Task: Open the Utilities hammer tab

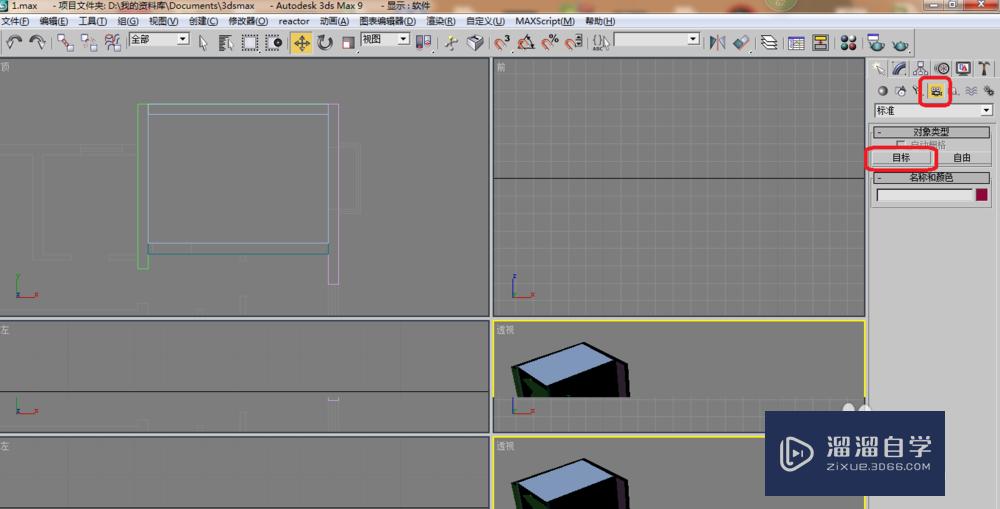Action: 984,68
